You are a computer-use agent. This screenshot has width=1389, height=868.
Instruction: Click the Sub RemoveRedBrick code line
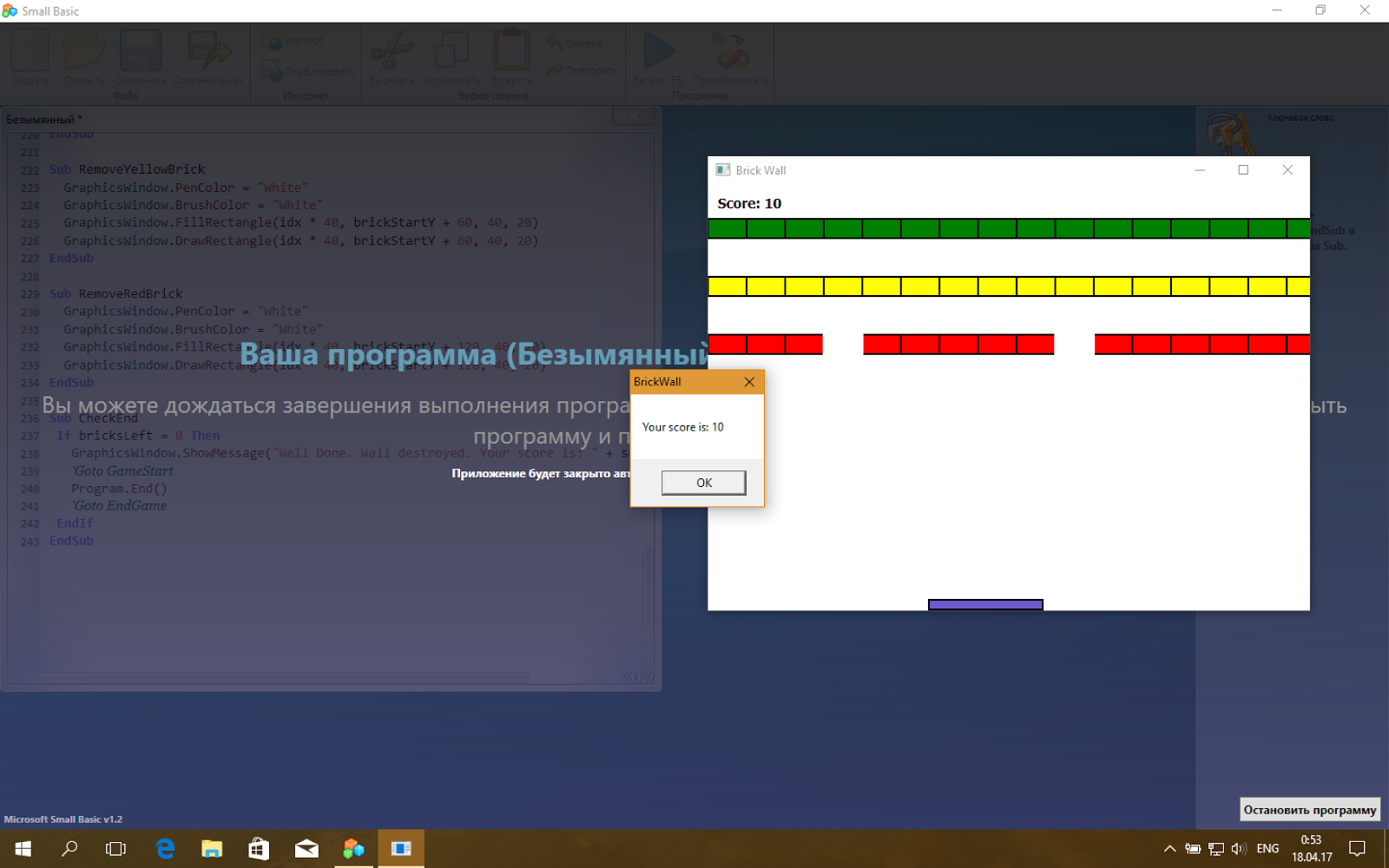(115, 293)
